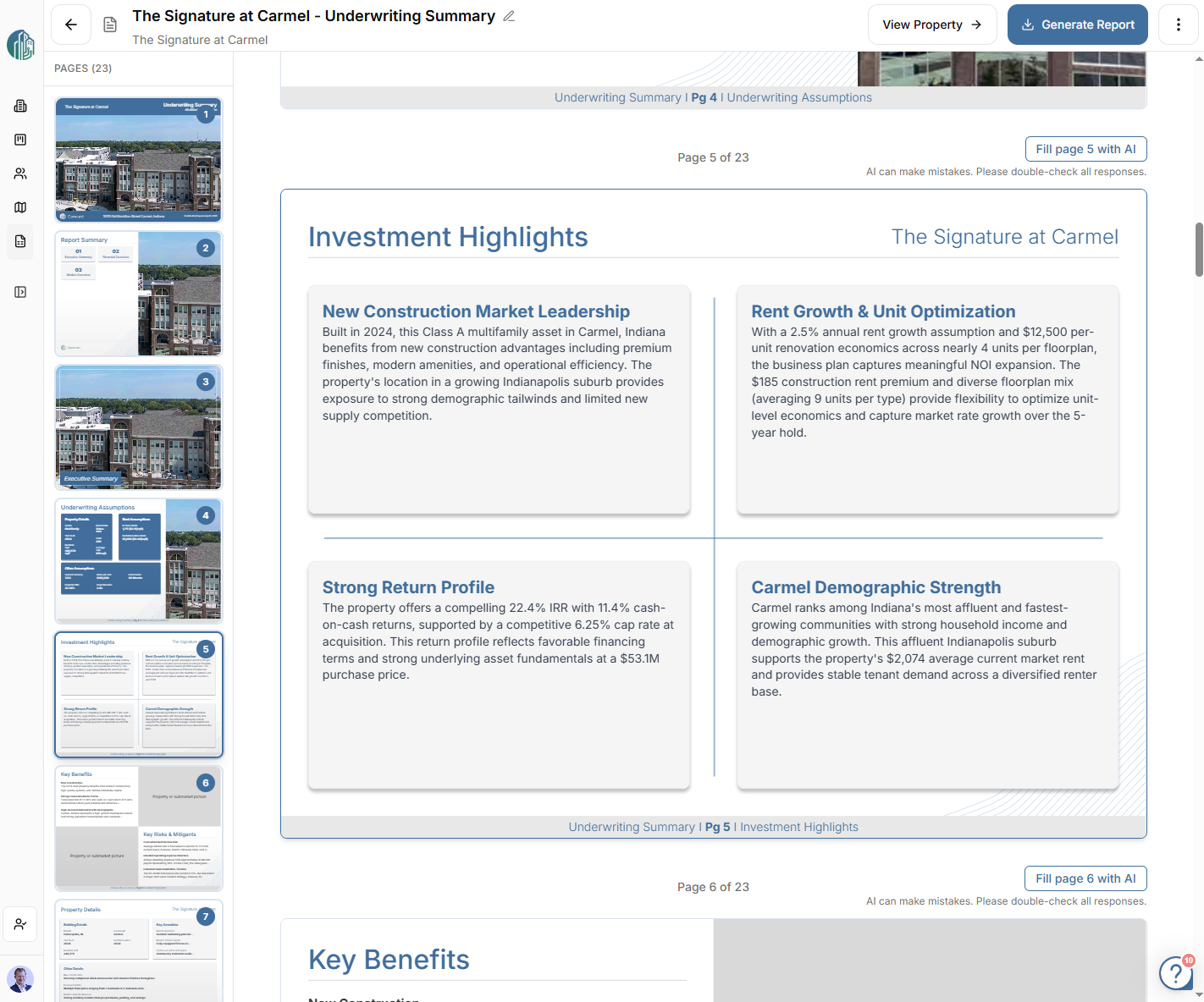Click the Carmel Demographic Strength heading
Screen dimensions: 1204x1002
pos(876,587)
